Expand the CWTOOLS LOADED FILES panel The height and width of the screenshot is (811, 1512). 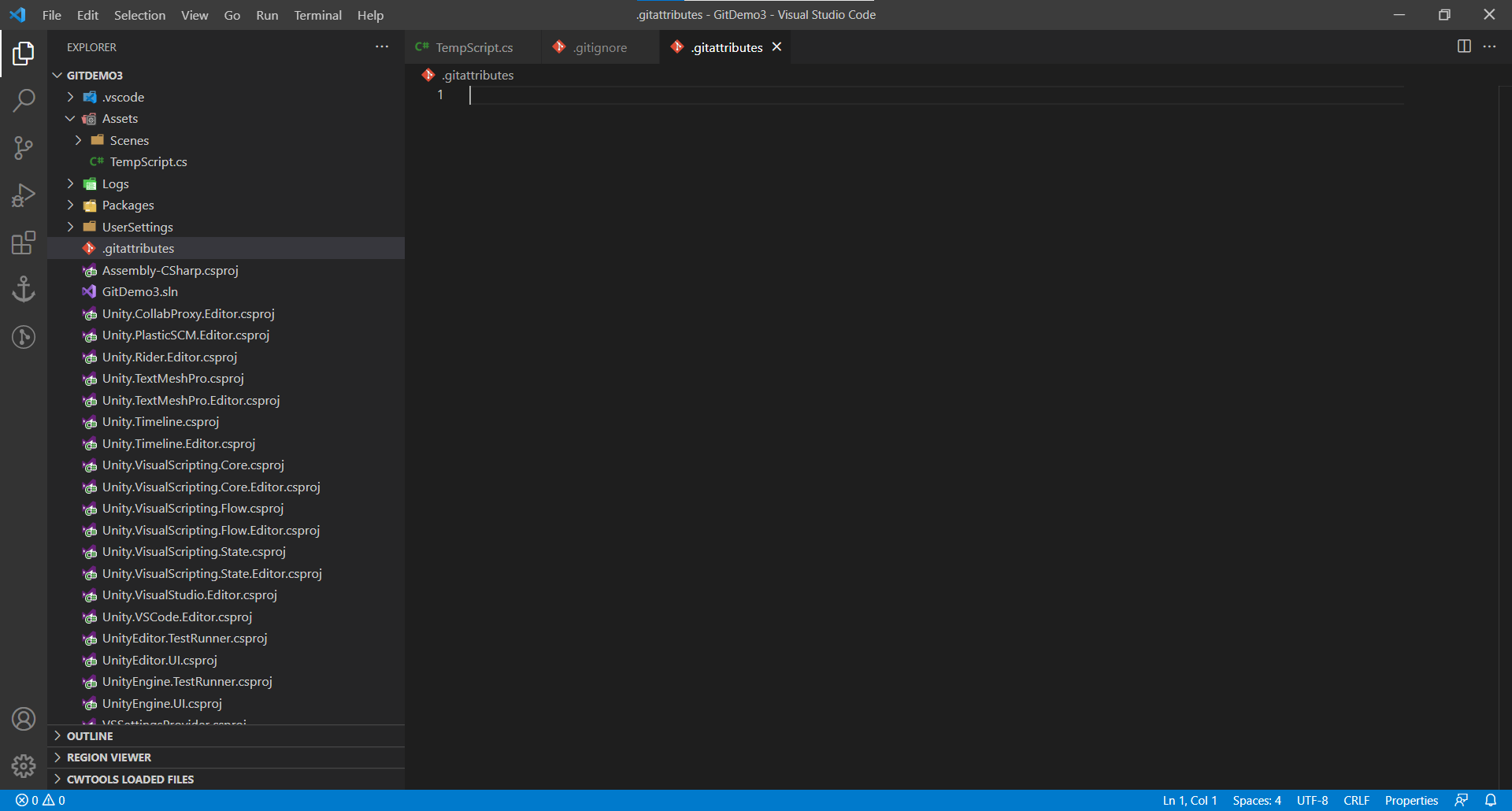[x=226, y=780]
